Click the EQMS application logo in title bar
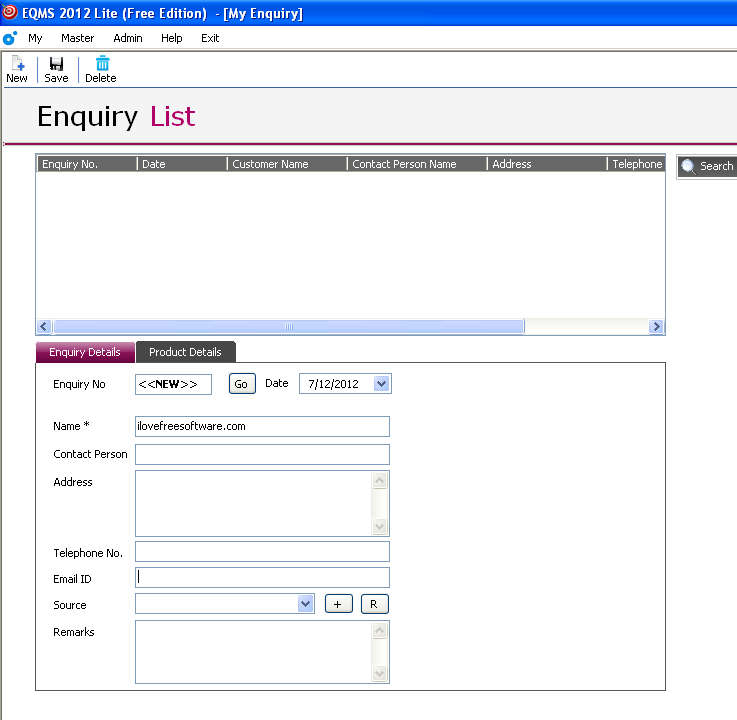This screenshot has width=737, height=720. click(9, 11)
